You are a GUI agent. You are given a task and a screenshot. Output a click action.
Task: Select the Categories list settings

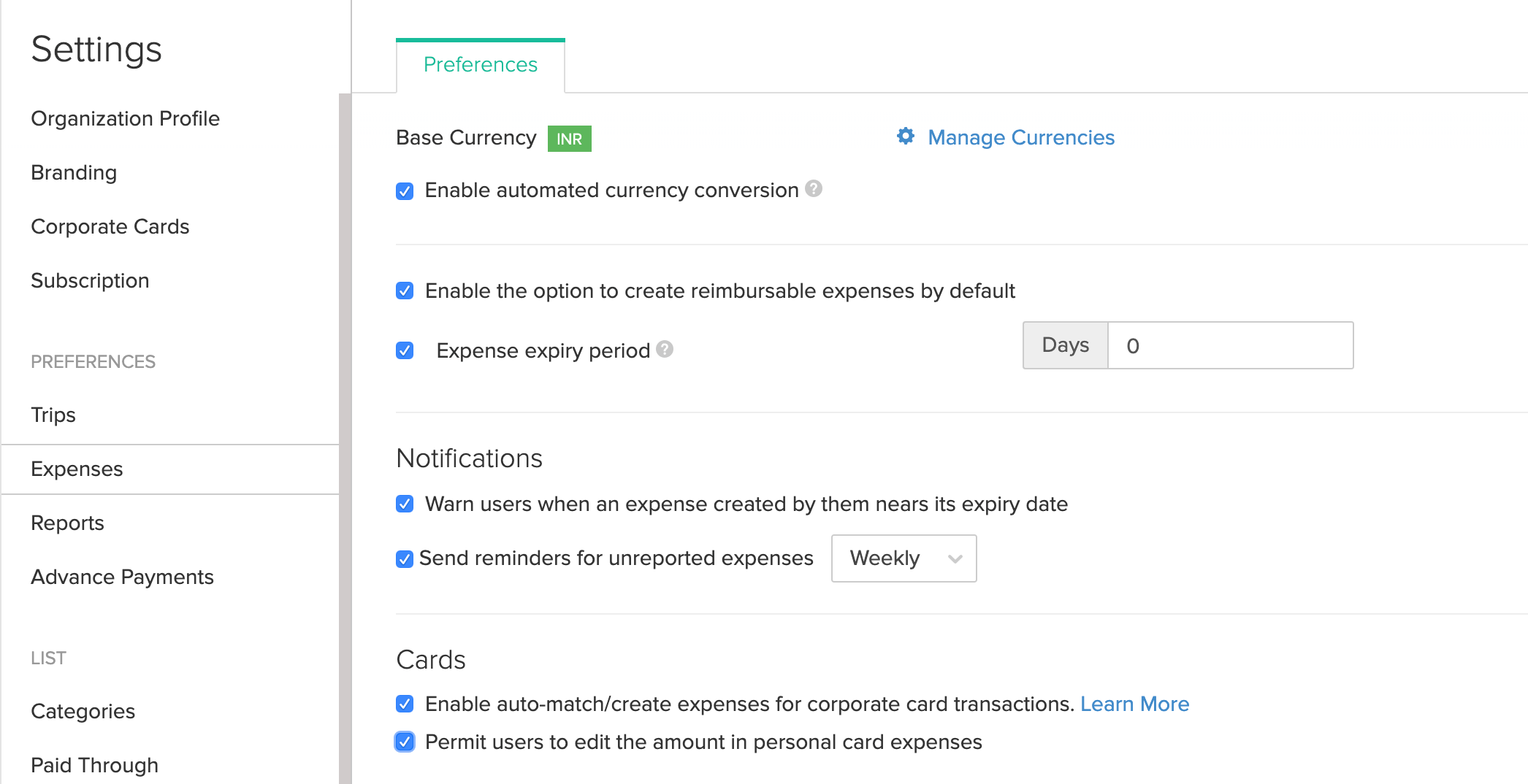coord(82,711)
